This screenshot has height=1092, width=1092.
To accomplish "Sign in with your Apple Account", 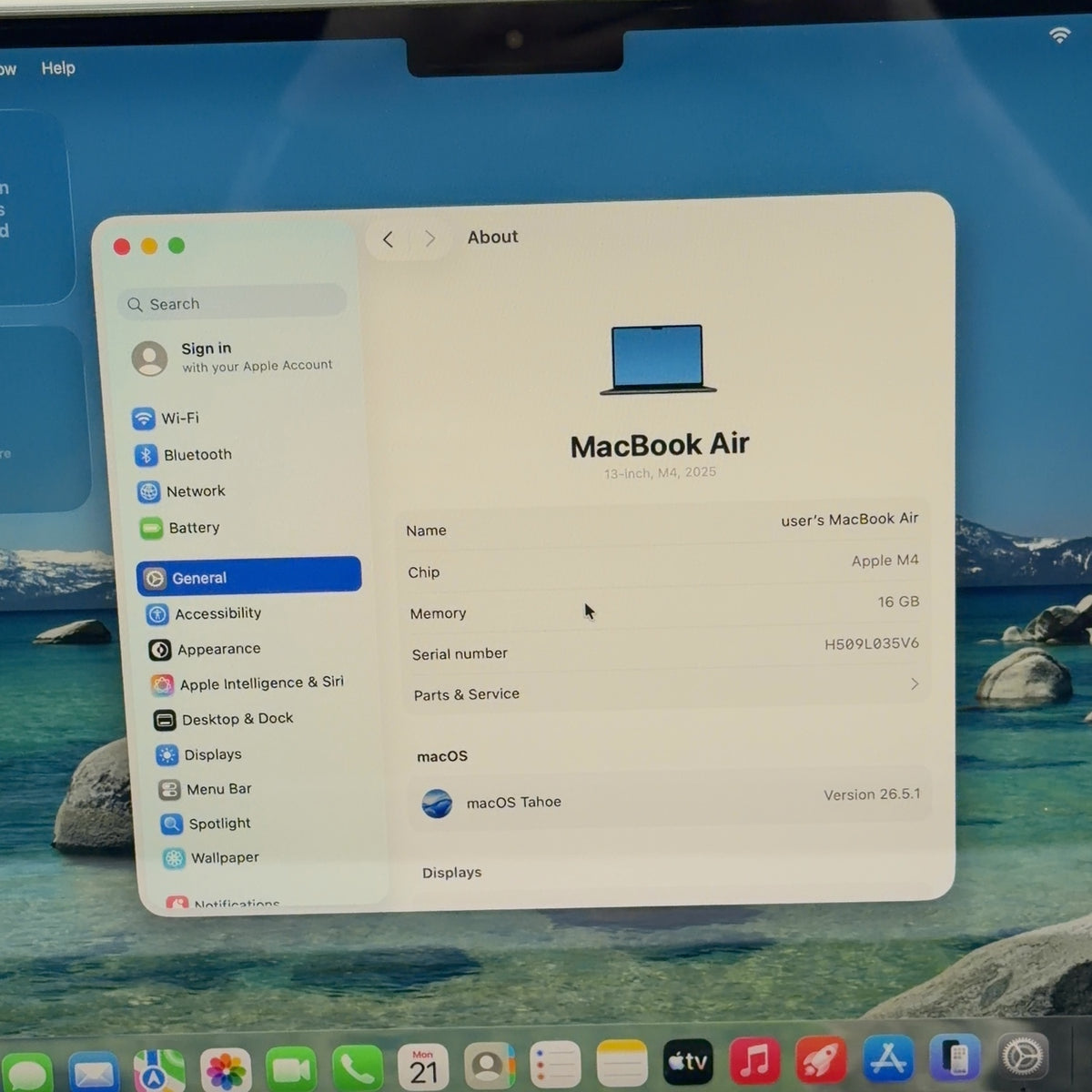I will pyautogui.click(x=233, y=358).
